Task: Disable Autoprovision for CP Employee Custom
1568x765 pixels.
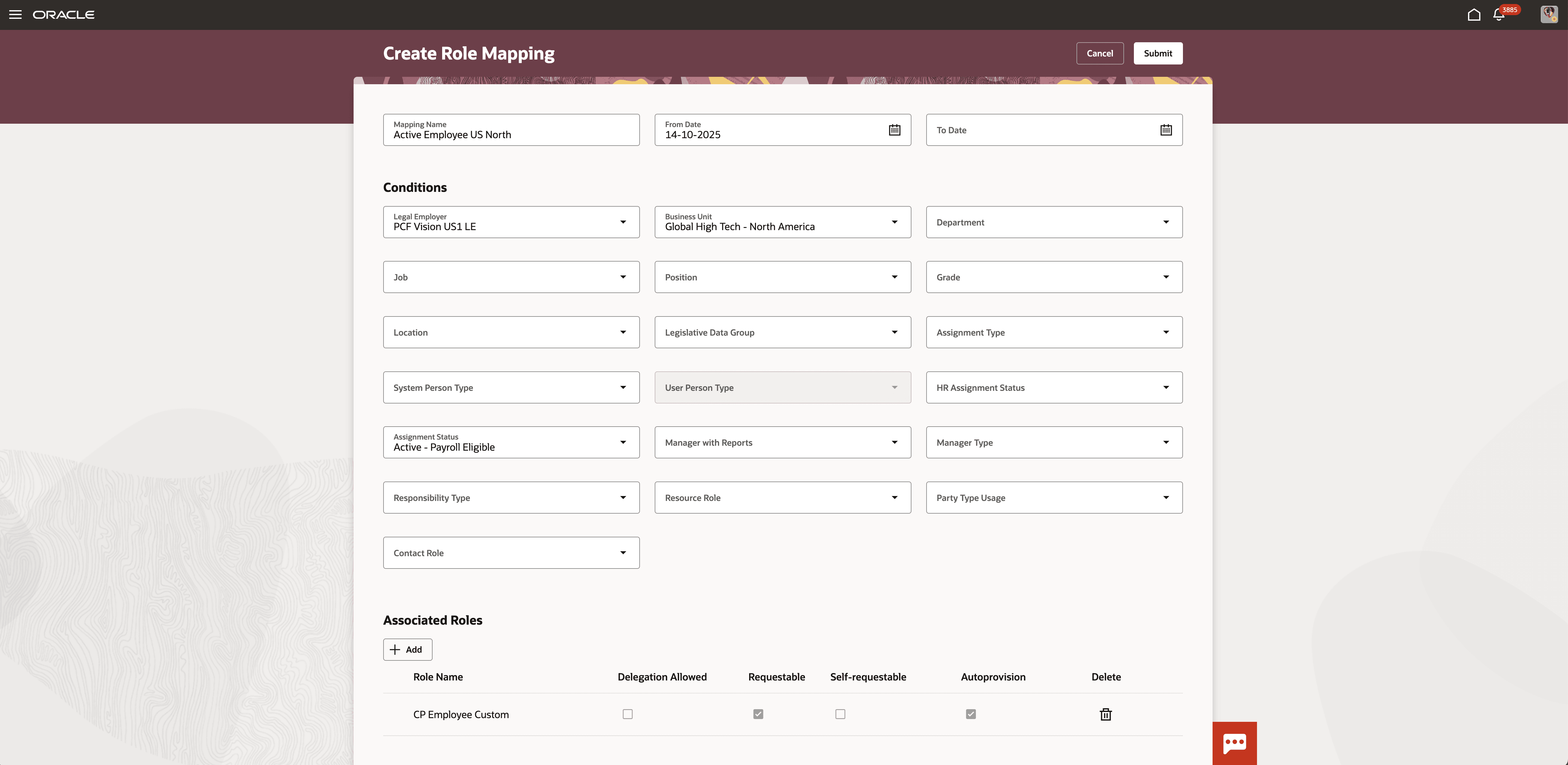Action: click(971, 714)
